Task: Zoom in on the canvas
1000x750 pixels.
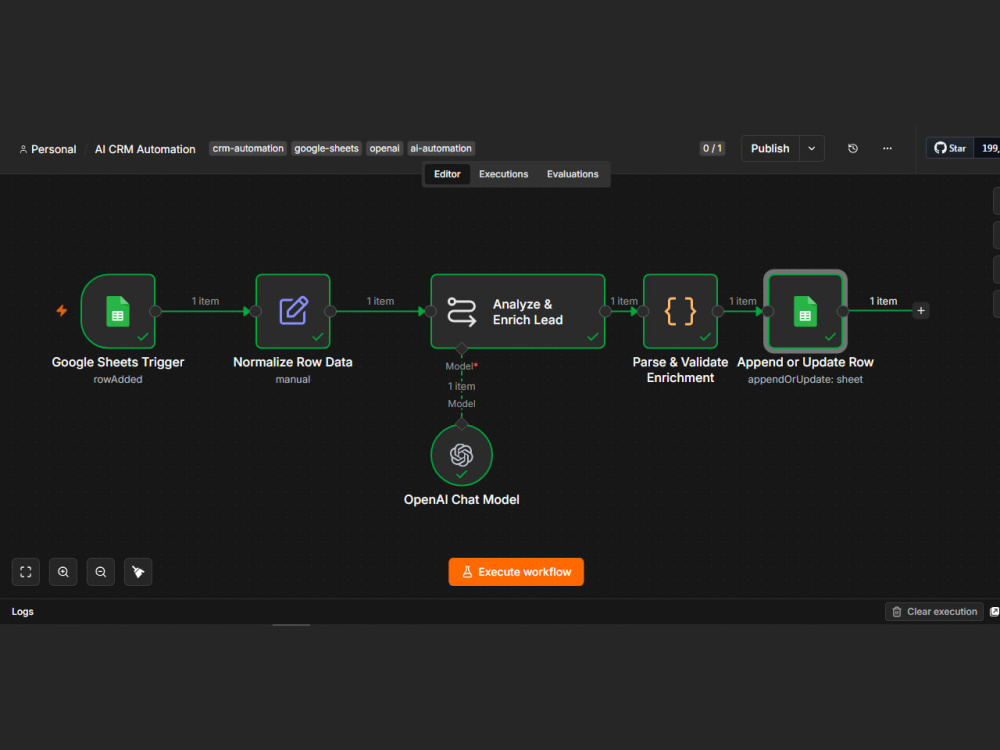Action: point(63,572)
